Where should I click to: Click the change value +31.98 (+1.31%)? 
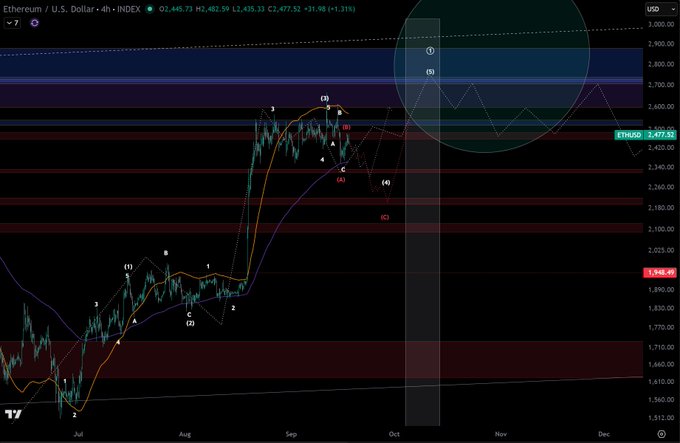click(x=330, y=9)
